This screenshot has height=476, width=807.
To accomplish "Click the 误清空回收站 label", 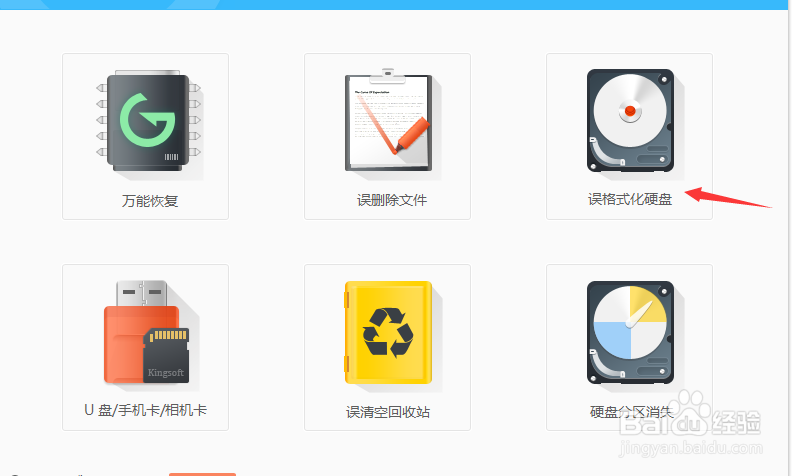I will point(388,412).
